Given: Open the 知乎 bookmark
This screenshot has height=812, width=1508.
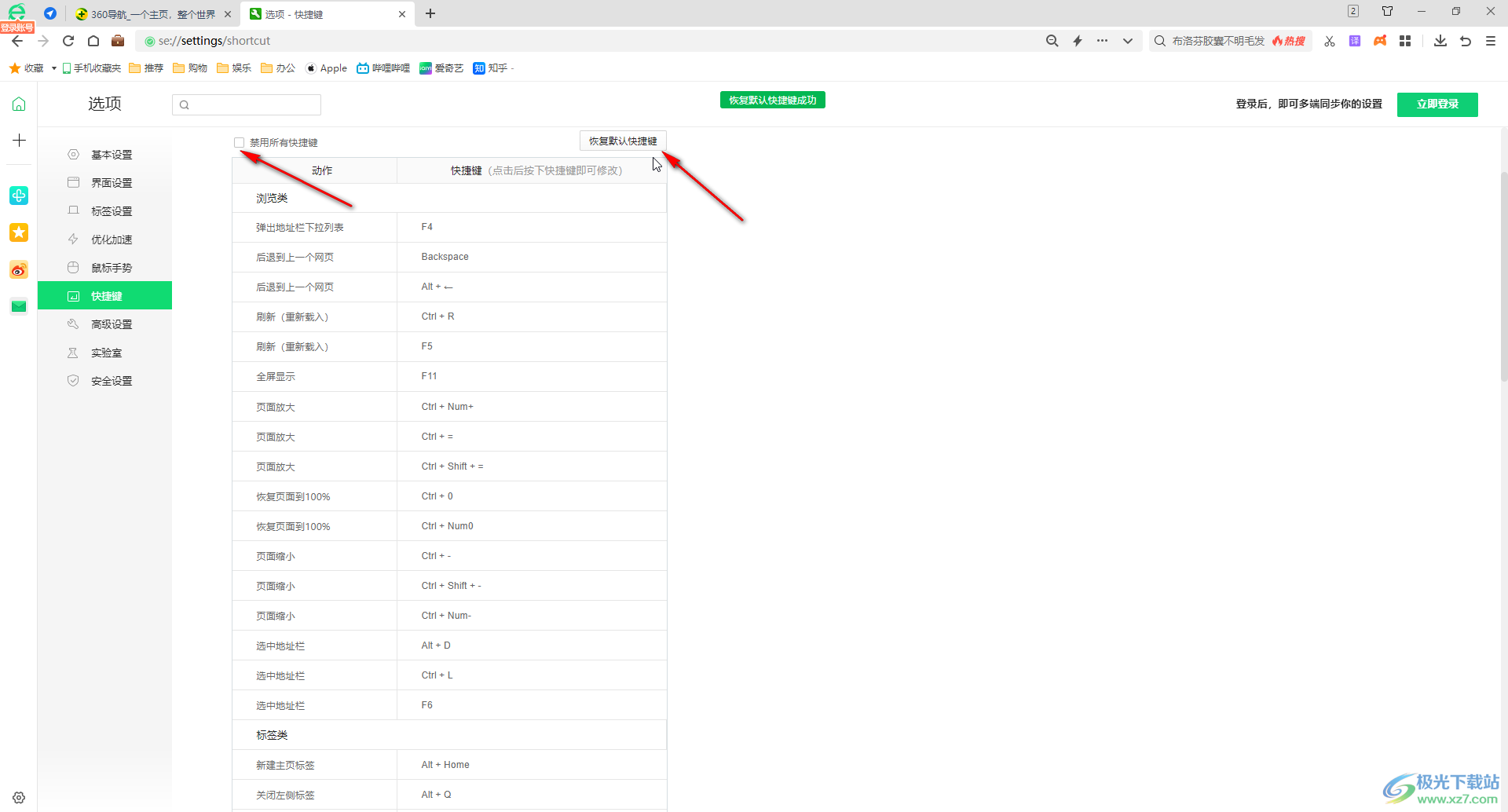Looking at the screenshot, I should point(491,68).
